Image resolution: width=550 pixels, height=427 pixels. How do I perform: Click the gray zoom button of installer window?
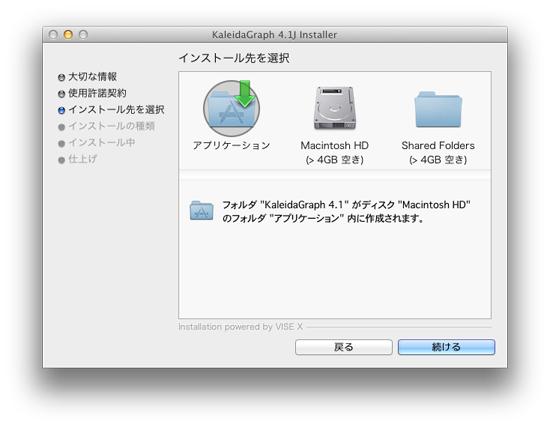point(83,34)
